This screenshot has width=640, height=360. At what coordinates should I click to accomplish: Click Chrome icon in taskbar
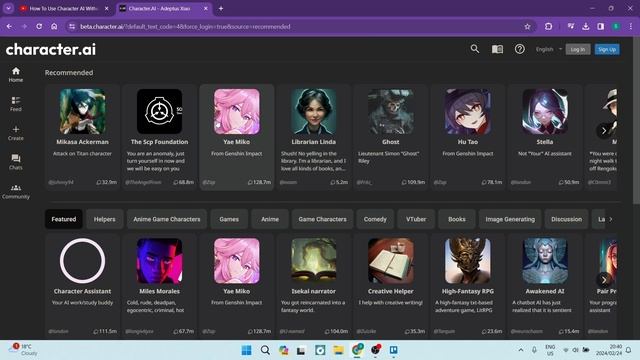(x=357, y=350)
